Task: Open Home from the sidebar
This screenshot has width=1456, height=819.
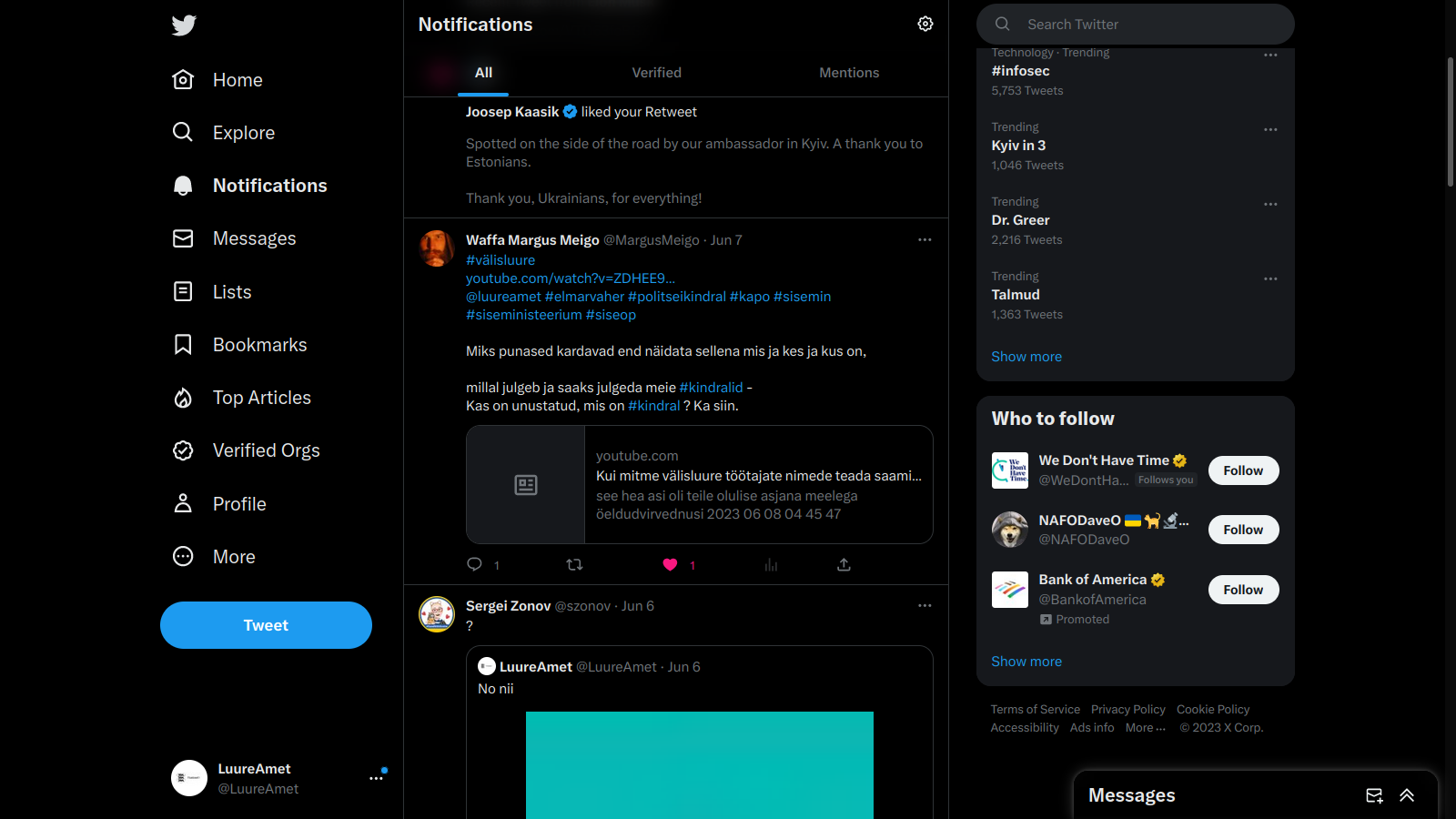Action: [x=217, y=80]
